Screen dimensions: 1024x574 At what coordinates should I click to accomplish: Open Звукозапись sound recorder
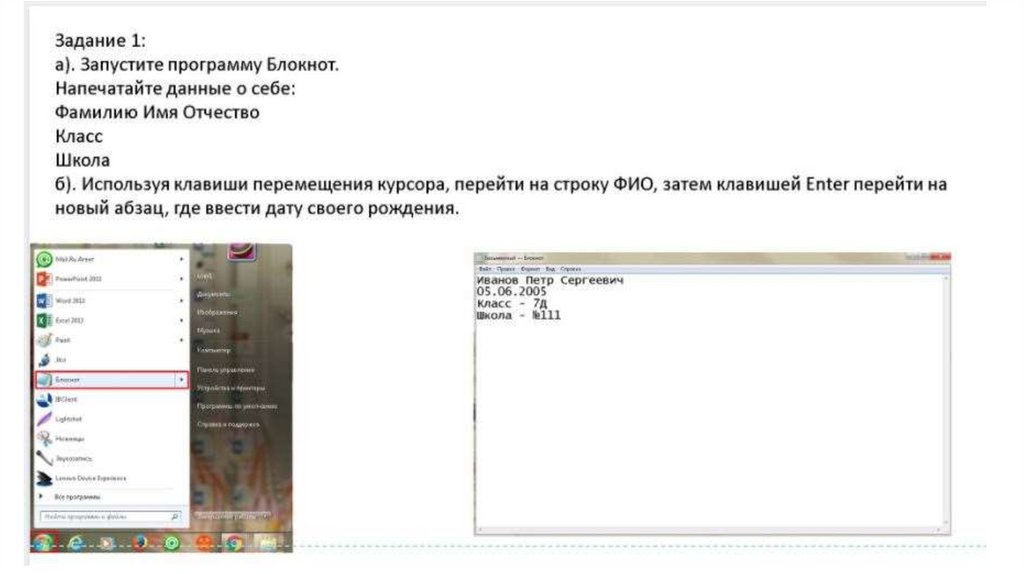(111, 458)
